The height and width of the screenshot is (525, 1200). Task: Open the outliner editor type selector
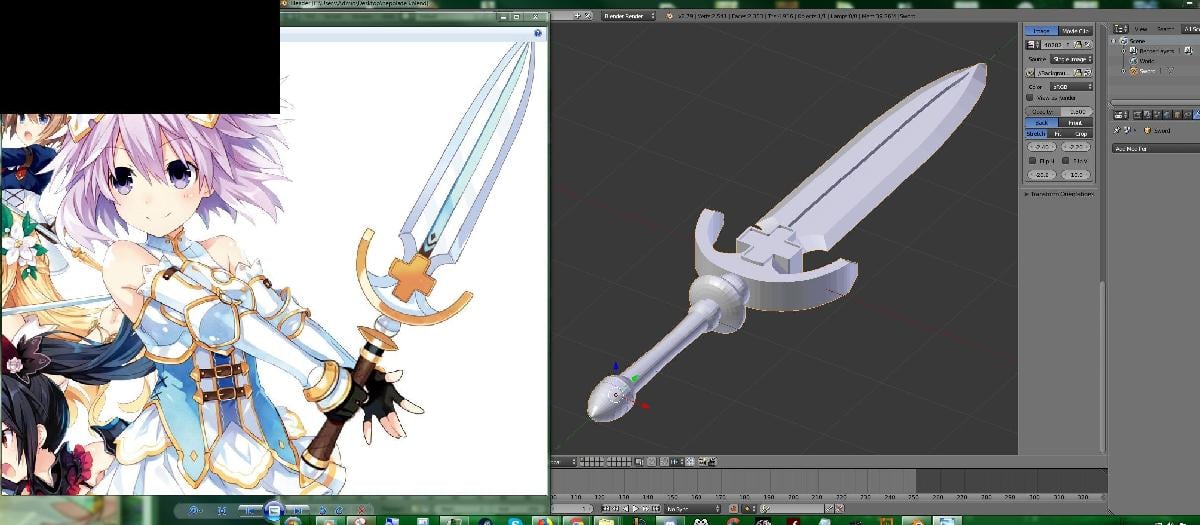pos(1121,29)
